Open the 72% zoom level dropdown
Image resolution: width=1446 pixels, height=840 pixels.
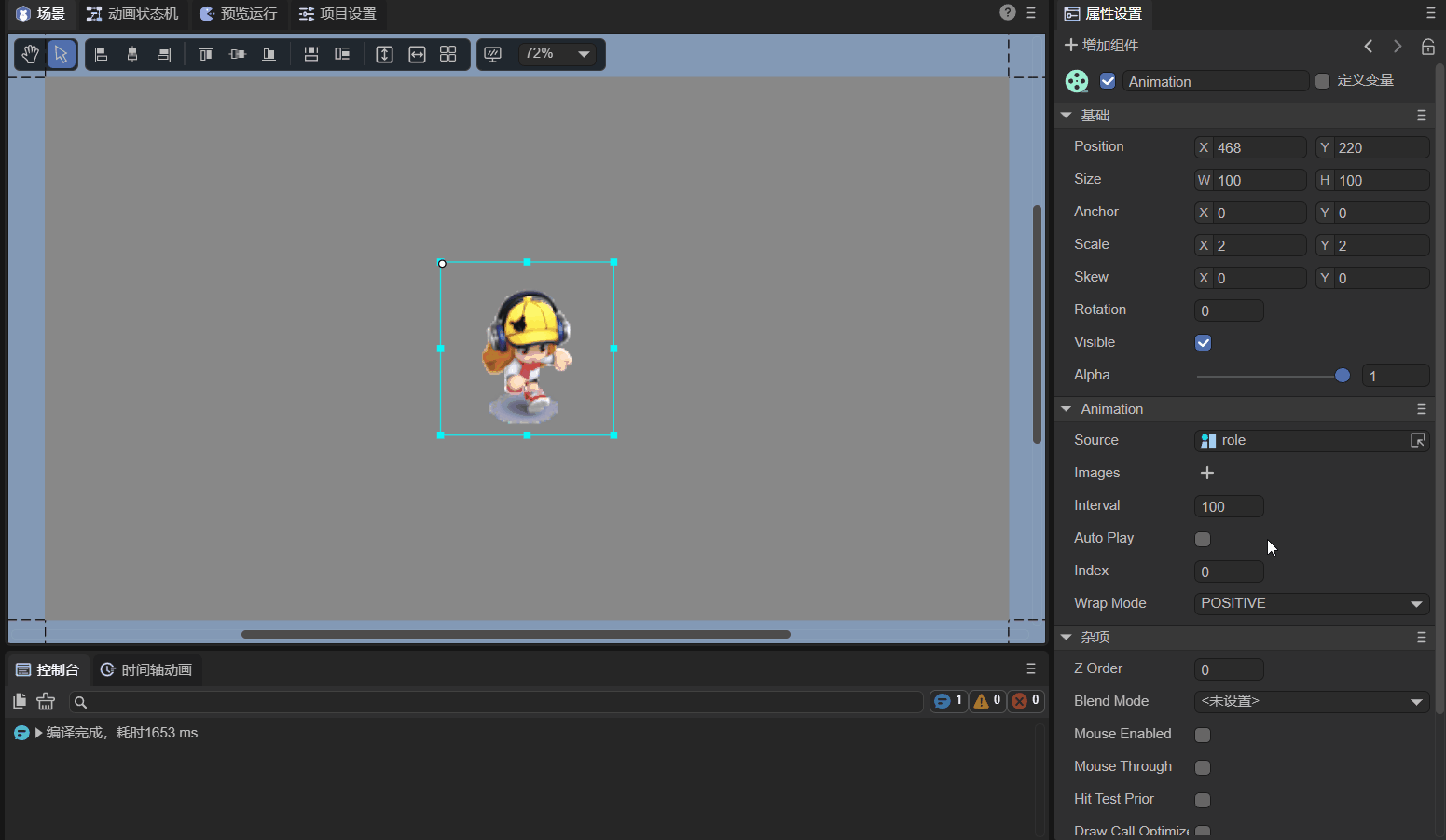[557, 54]
